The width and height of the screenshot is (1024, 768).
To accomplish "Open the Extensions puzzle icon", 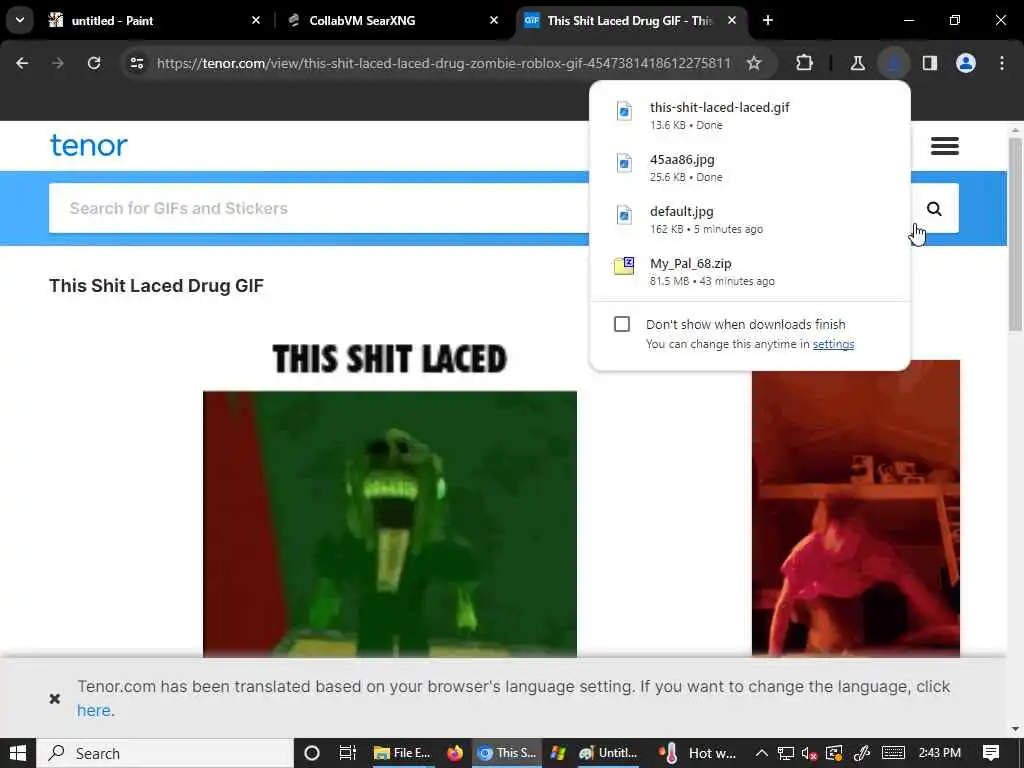I will (805, 63).
